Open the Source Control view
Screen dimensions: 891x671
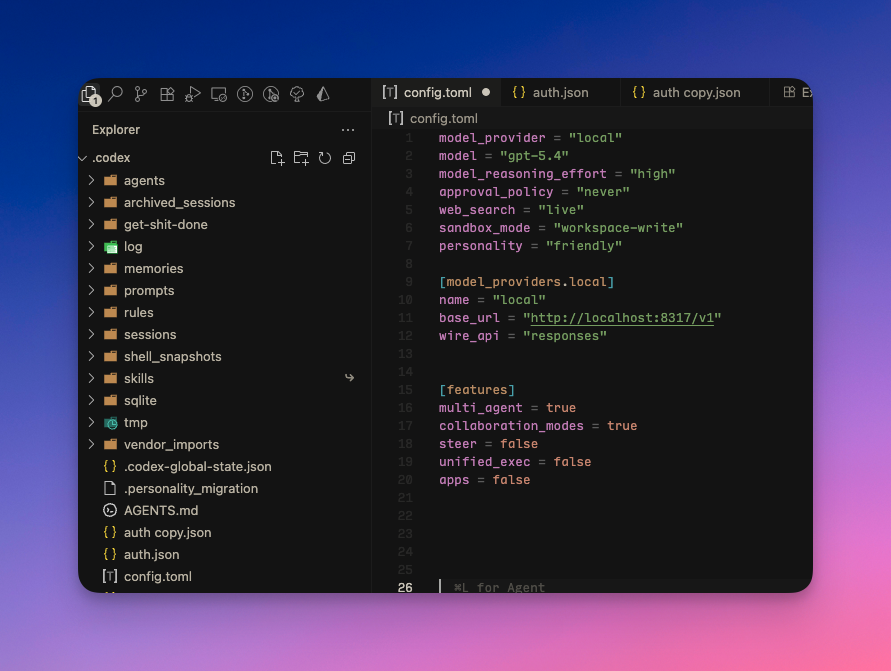click(141, 94)
